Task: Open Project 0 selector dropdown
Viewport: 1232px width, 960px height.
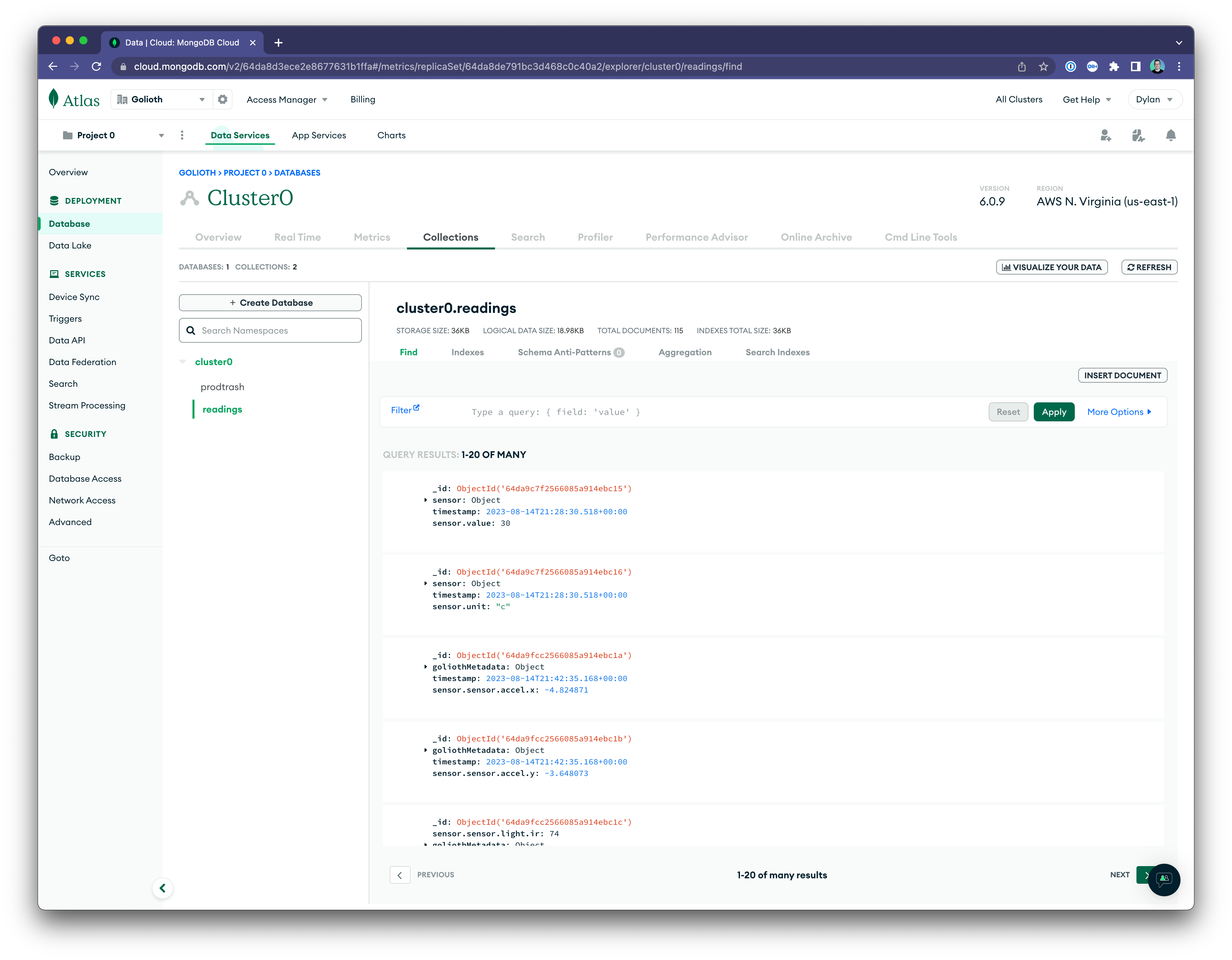Action: [x=113, y=136]
